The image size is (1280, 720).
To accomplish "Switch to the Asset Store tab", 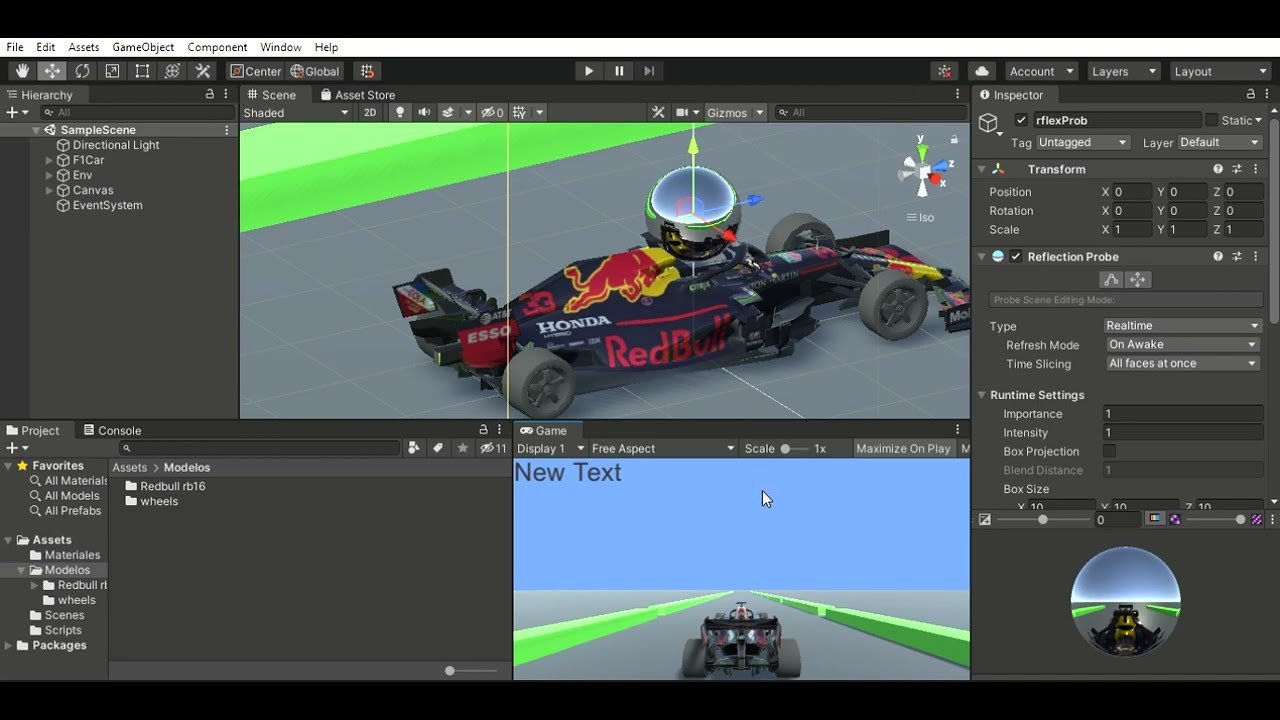I will click(x=357, y=95).
